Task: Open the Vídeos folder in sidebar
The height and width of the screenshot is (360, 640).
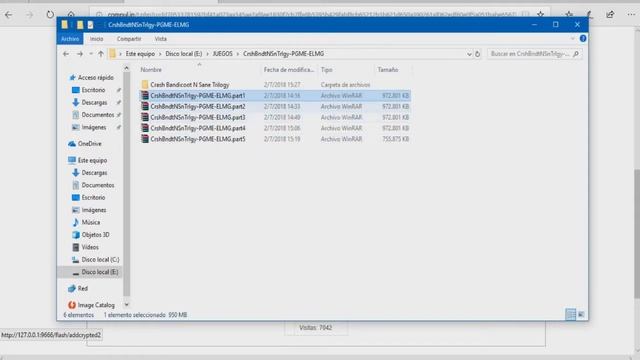Action: [x=90, y=247]
